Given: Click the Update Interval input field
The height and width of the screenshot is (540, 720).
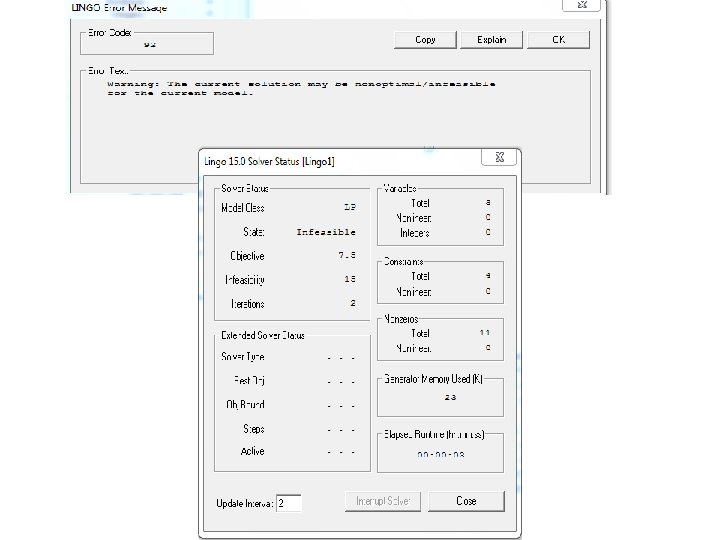Looking at the screenshot, I should pos(289,503).
